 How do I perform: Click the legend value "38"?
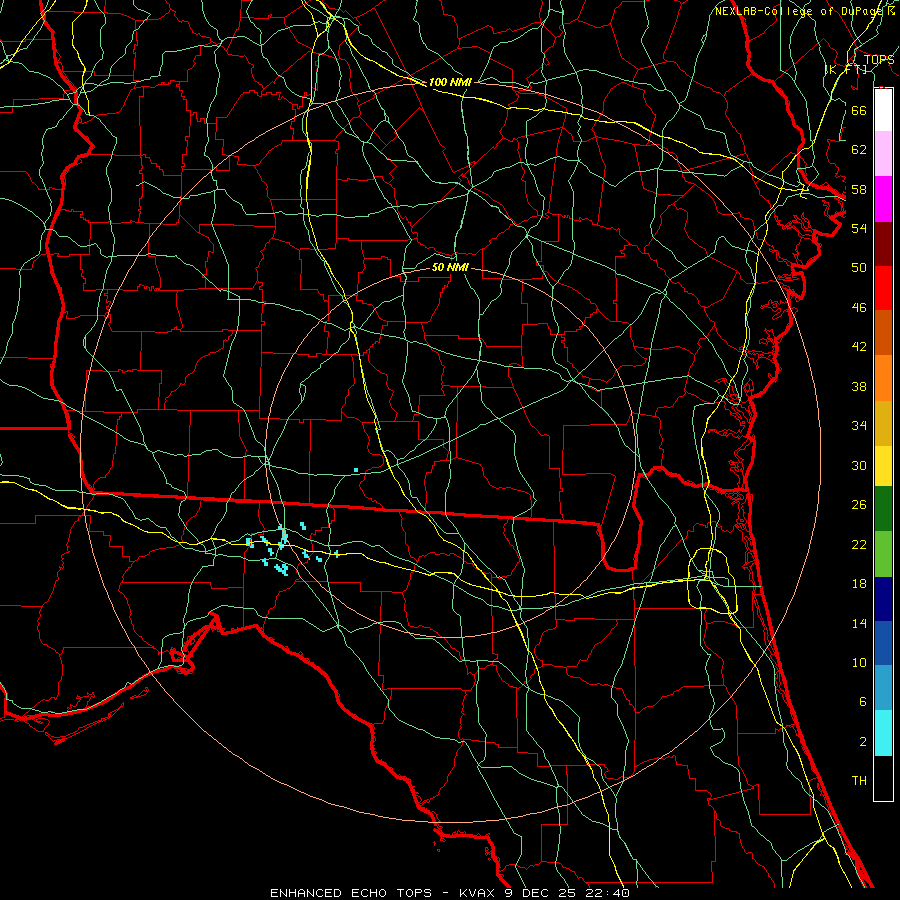(859, 386)
